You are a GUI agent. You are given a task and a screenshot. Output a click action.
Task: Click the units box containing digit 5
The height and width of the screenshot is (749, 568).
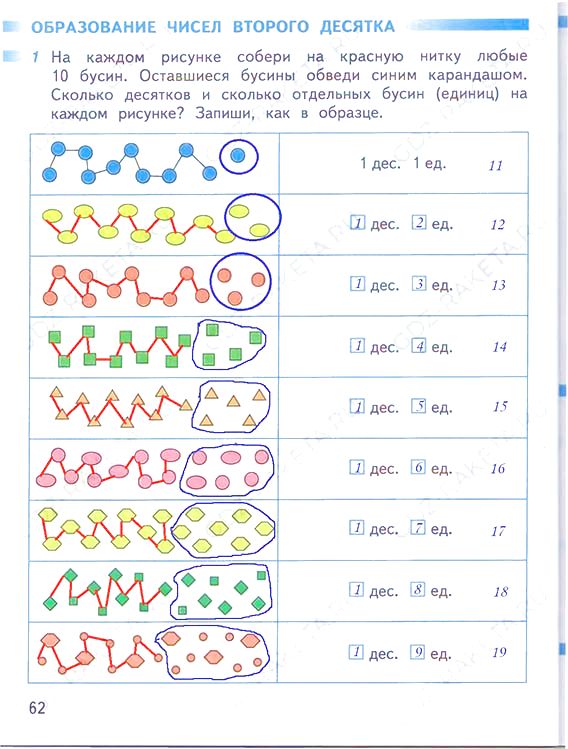[418, 406]
